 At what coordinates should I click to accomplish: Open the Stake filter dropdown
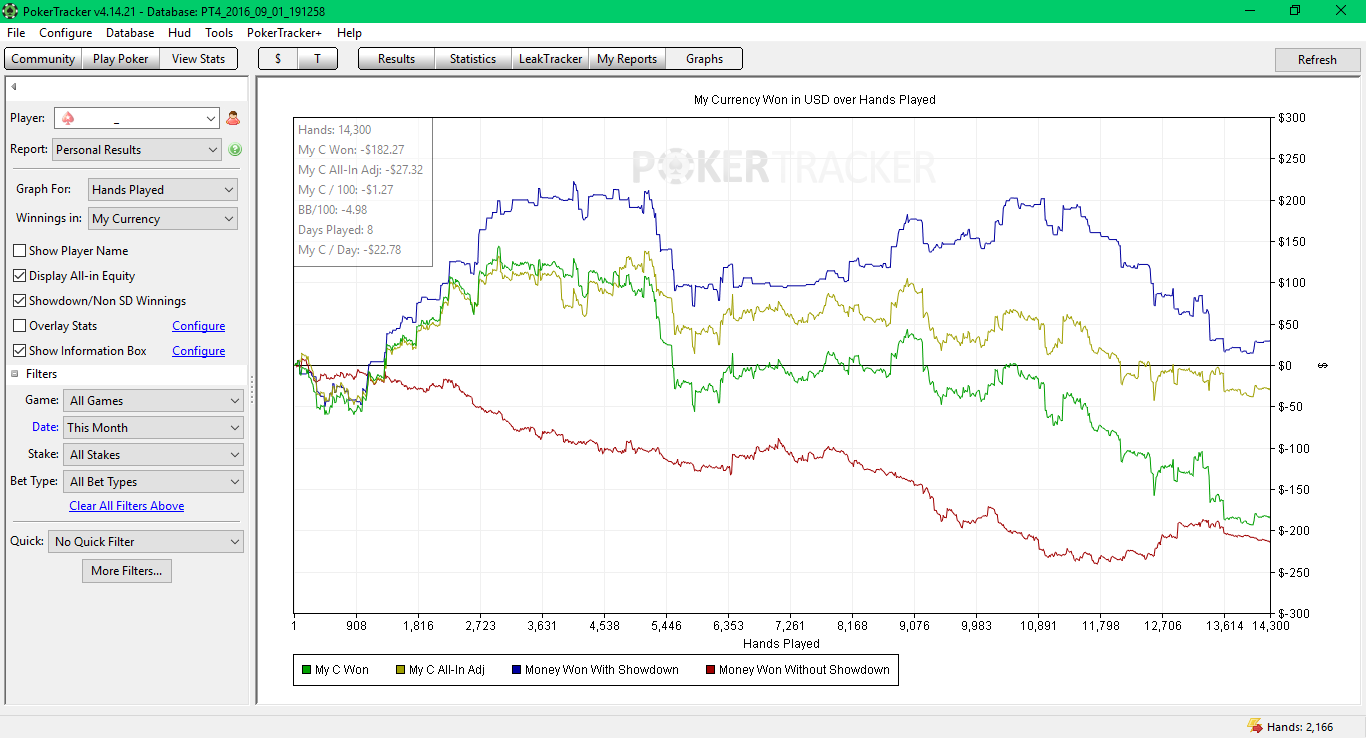coord(154,455)
